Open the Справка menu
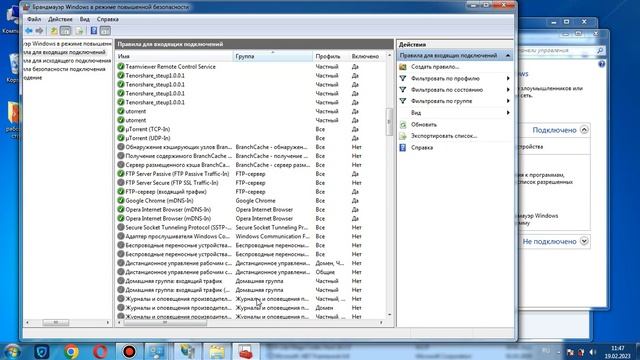The image size is (640, 360). [x=108, y=19]
